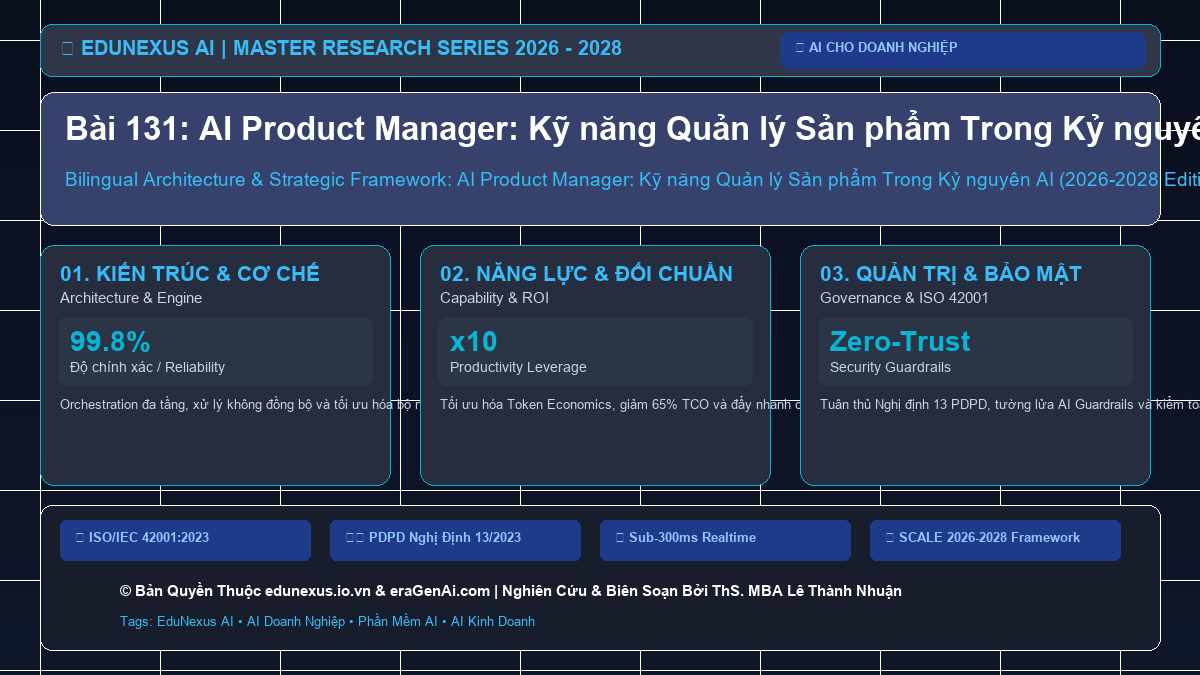Screen dimensions: 1200x675
Task: Click the Architecture & Engine subtitle
Action: (x=131, y=298)
